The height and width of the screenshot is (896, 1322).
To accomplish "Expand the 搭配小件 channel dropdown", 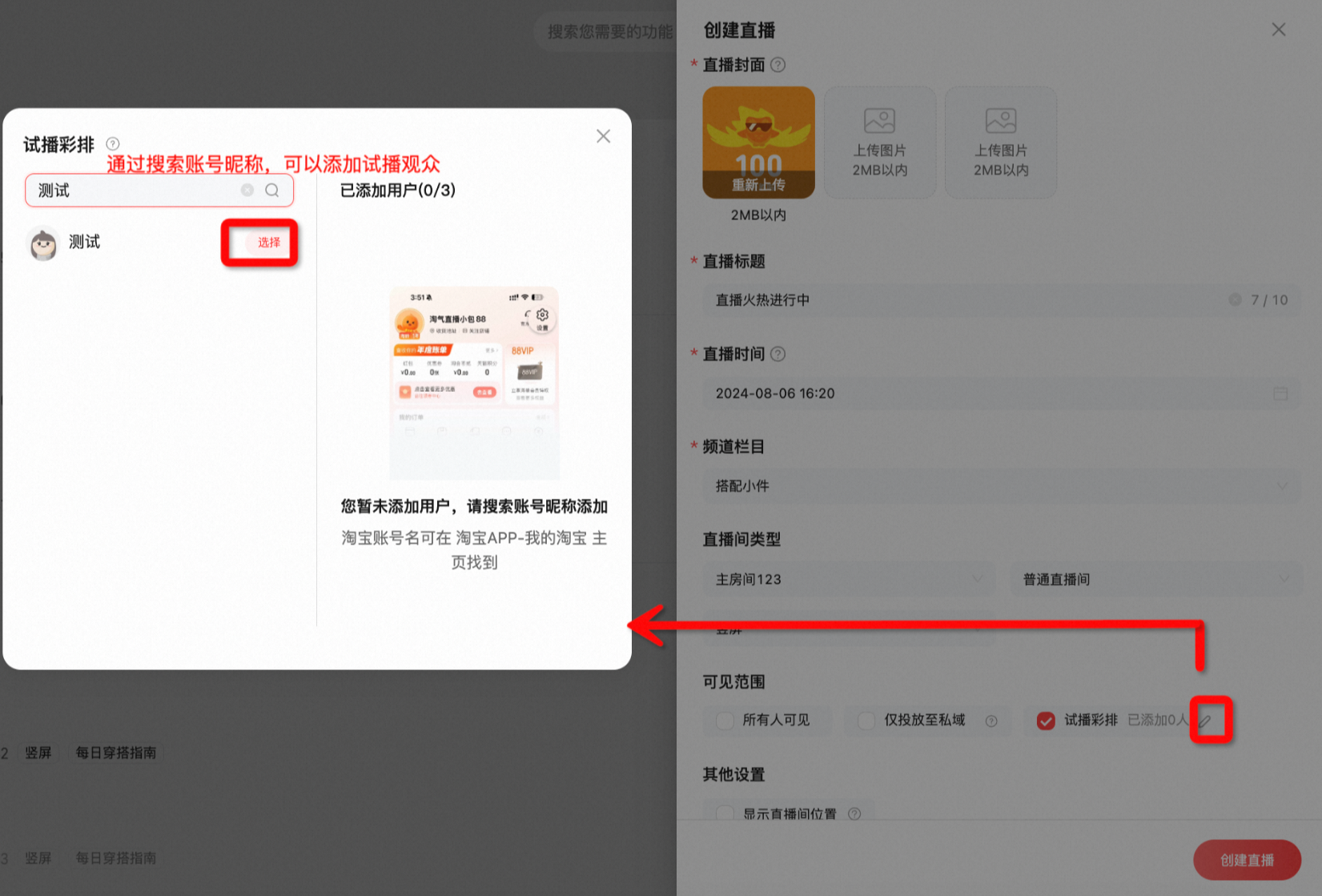I will (x=1001, y=486).
